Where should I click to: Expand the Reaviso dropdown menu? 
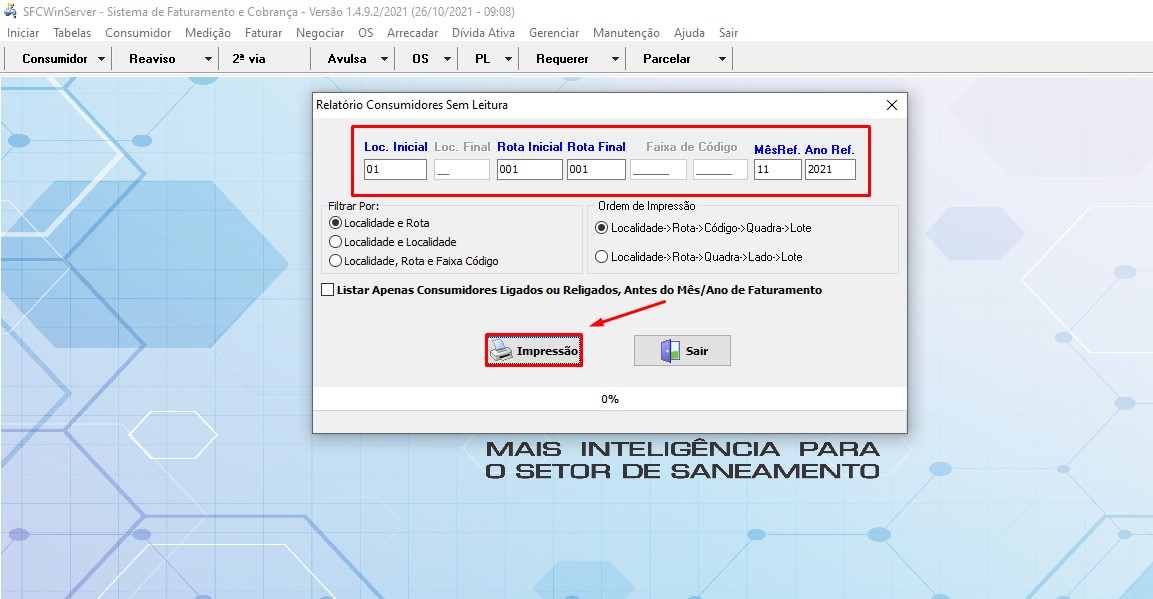pyautogui.click(x=207, y=58)
